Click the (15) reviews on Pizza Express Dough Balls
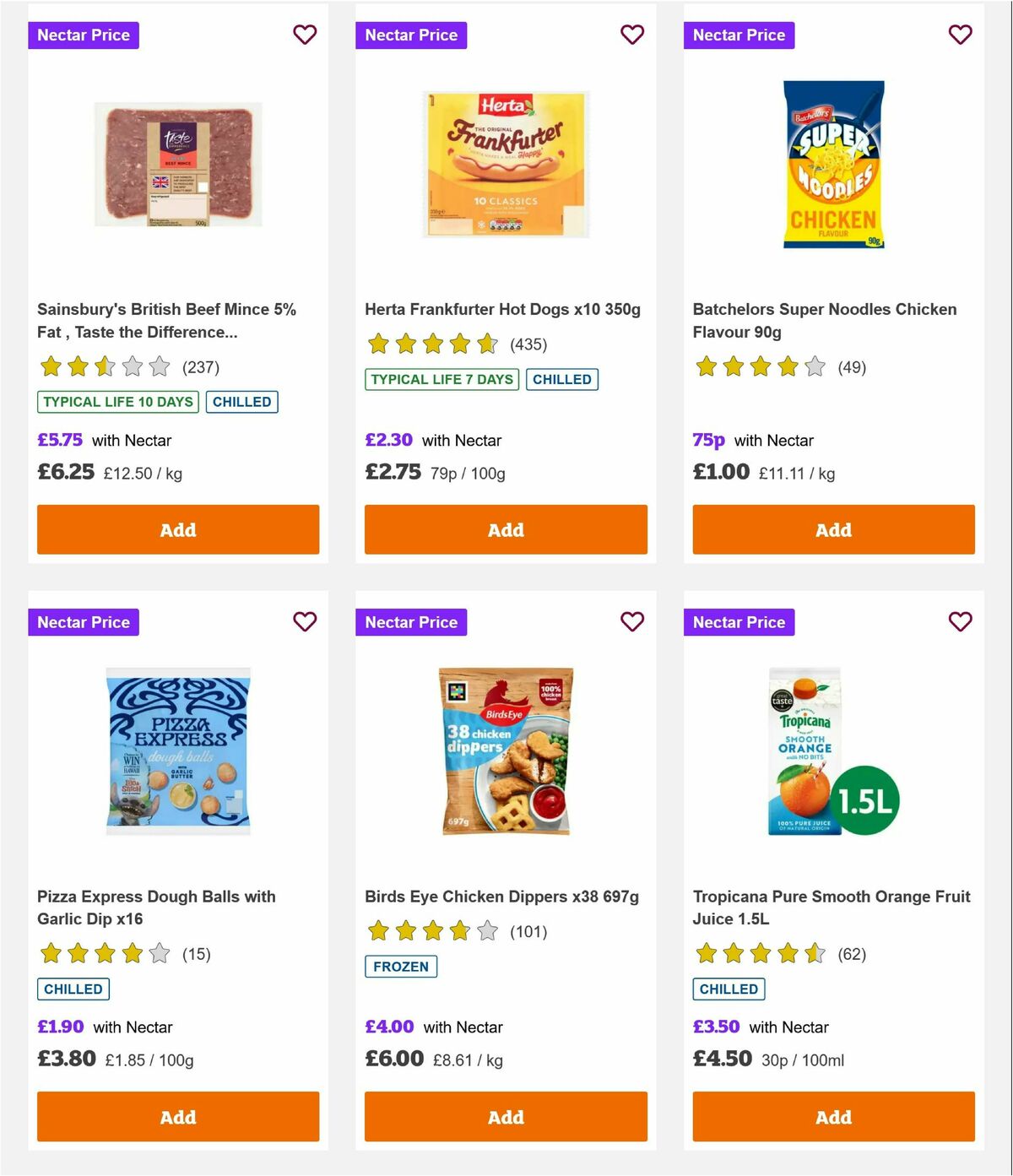 [196, 954]
